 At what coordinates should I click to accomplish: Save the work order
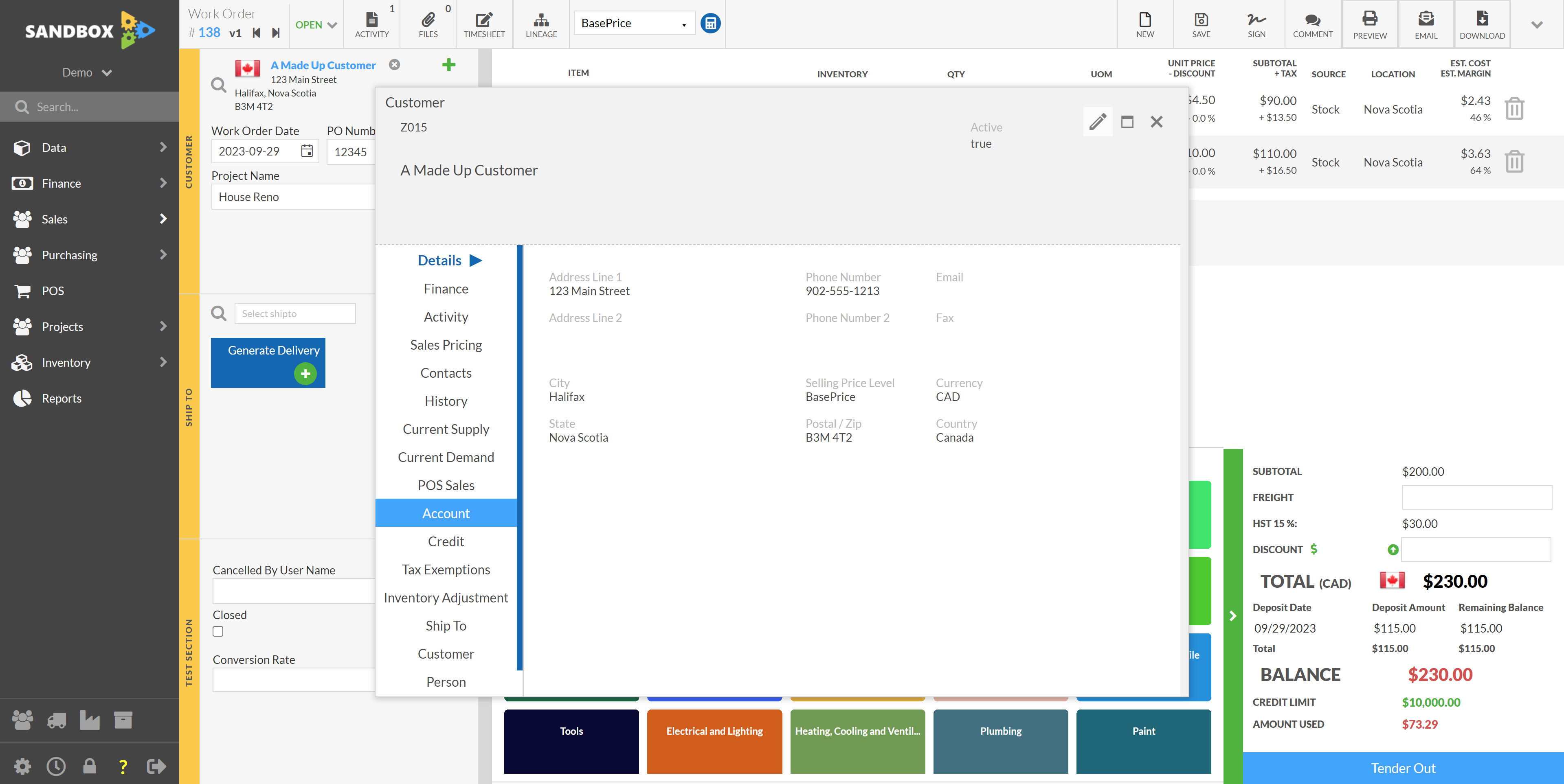[x=1201, y=24]
